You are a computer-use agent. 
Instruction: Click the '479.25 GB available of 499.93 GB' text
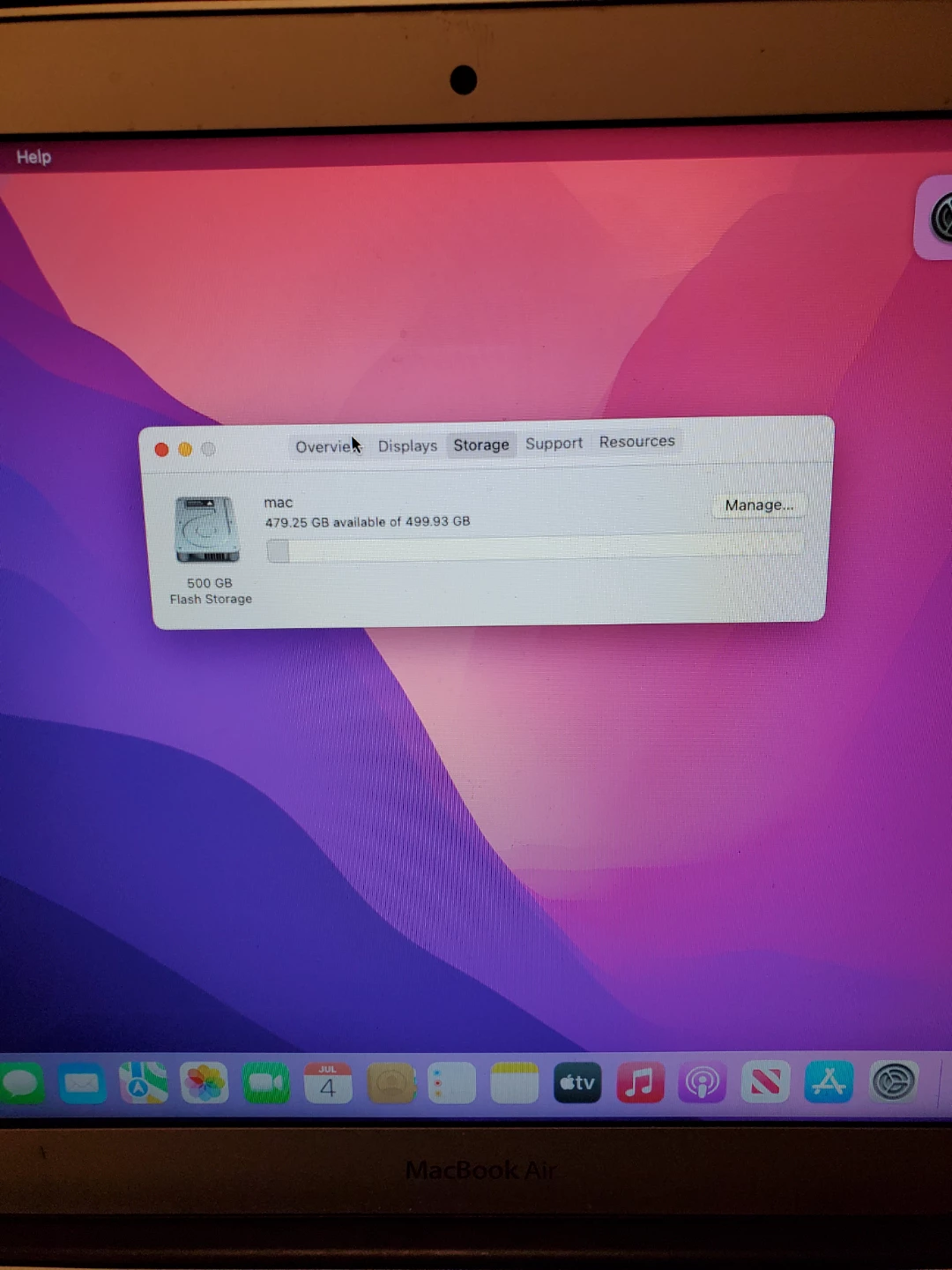click(368, 522)
